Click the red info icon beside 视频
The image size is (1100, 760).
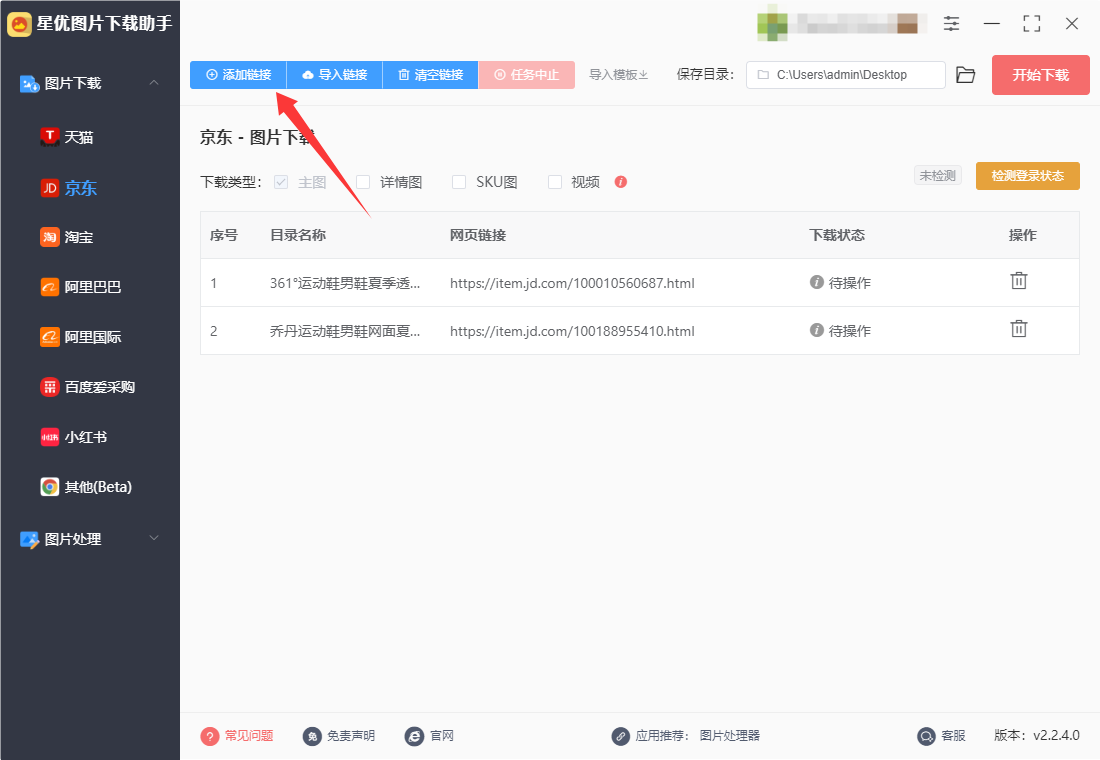coord(621,182)
